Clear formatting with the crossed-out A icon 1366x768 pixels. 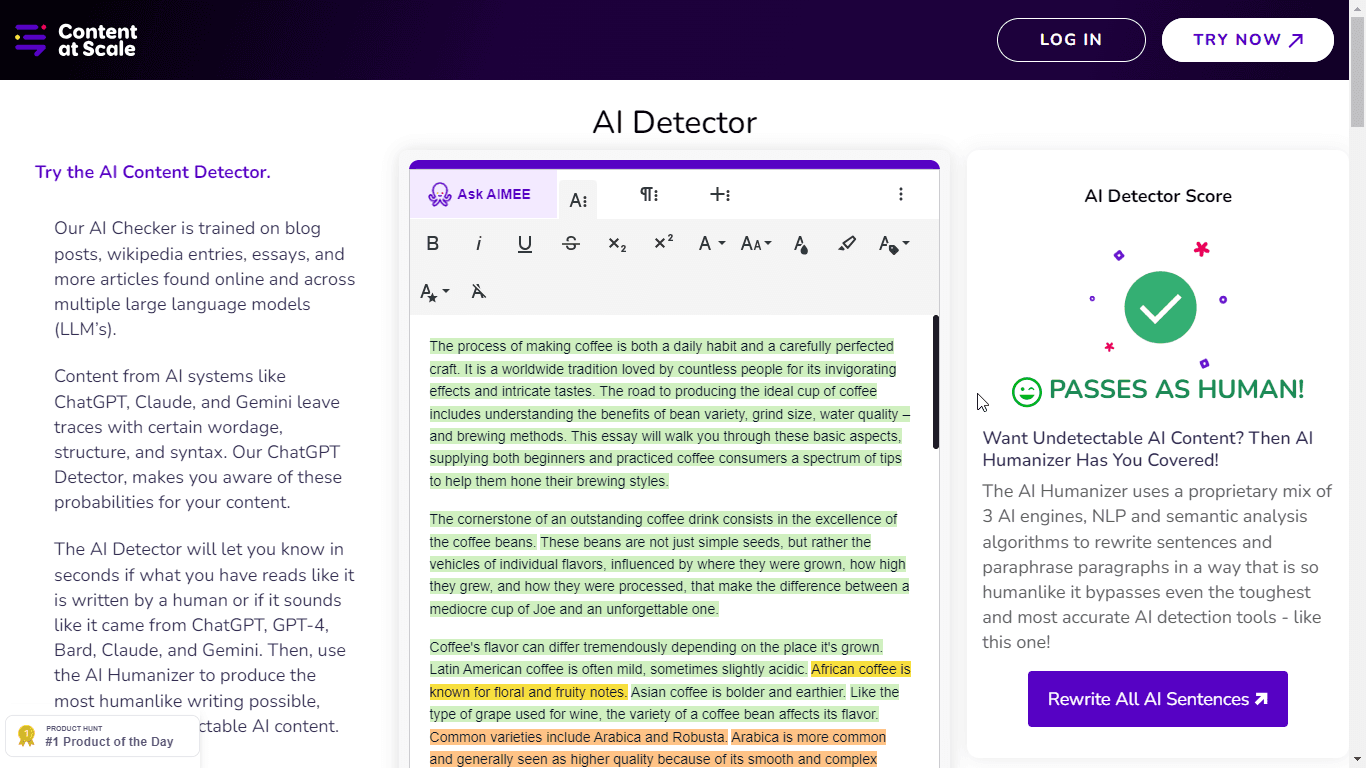(479, 291)
